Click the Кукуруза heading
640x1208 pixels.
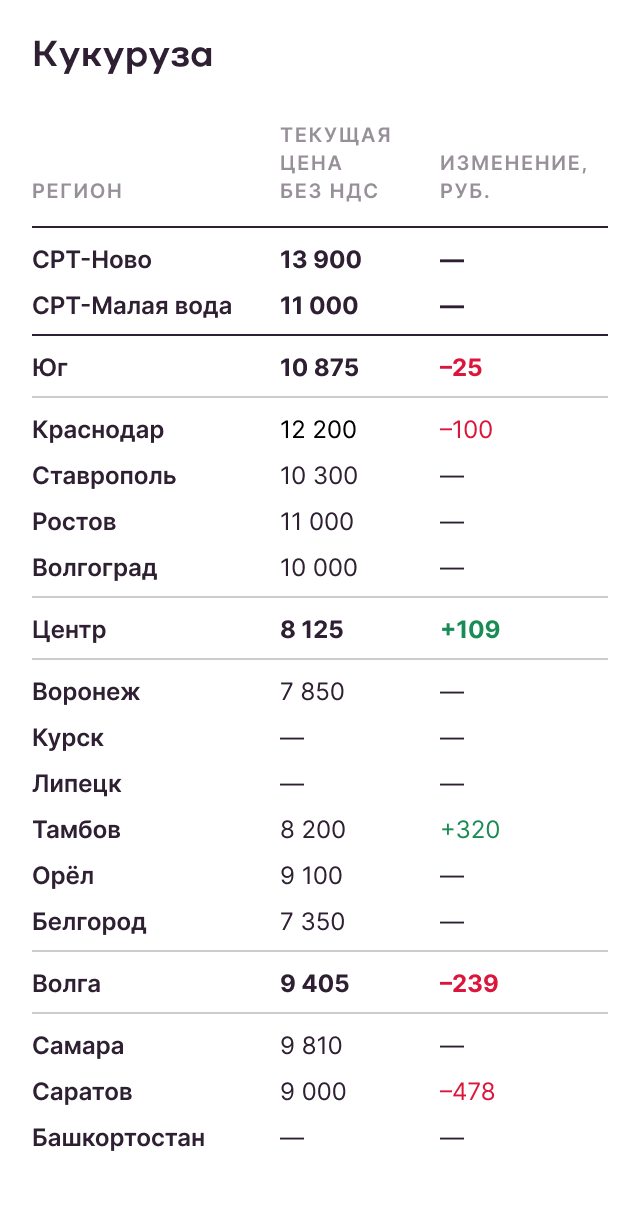tap(123, 55)
